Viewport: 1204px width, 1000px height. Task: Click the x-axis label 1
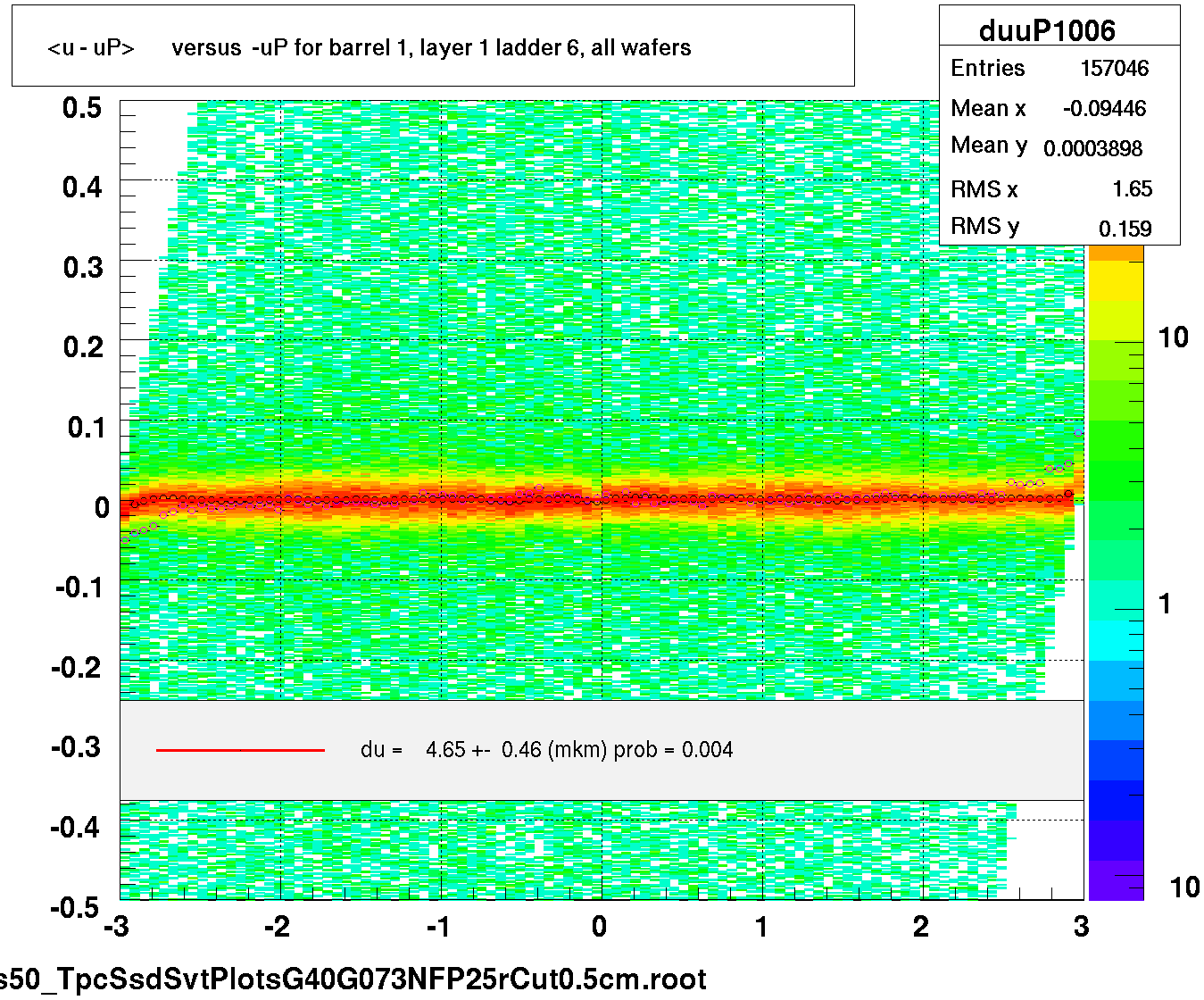[761, 928]
